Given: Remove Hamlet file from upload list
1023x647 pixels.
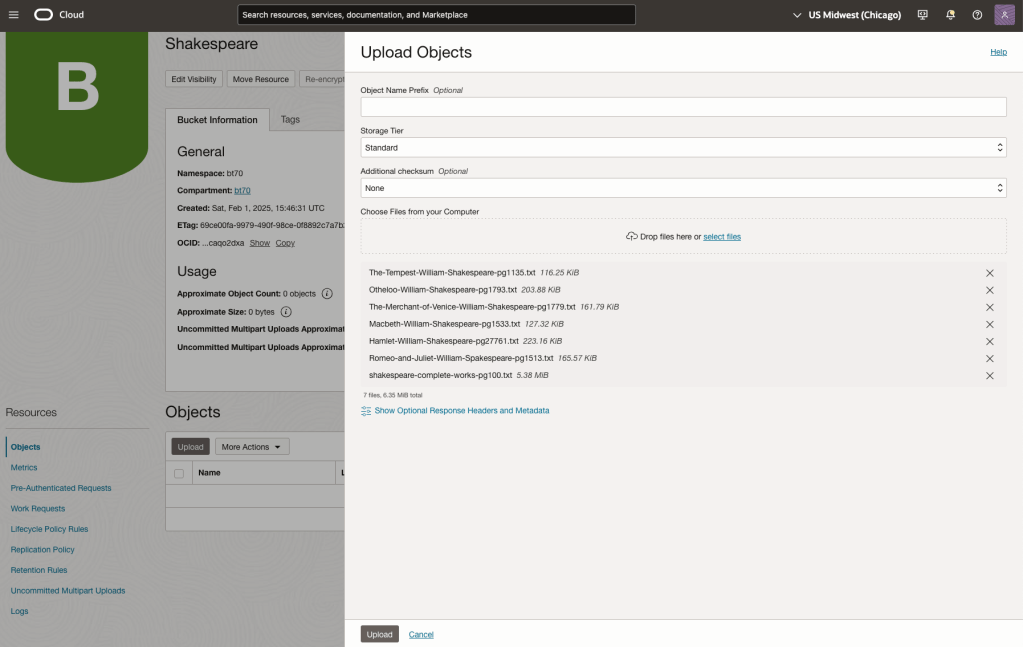Looking at the screenshot, I should 990,341.
